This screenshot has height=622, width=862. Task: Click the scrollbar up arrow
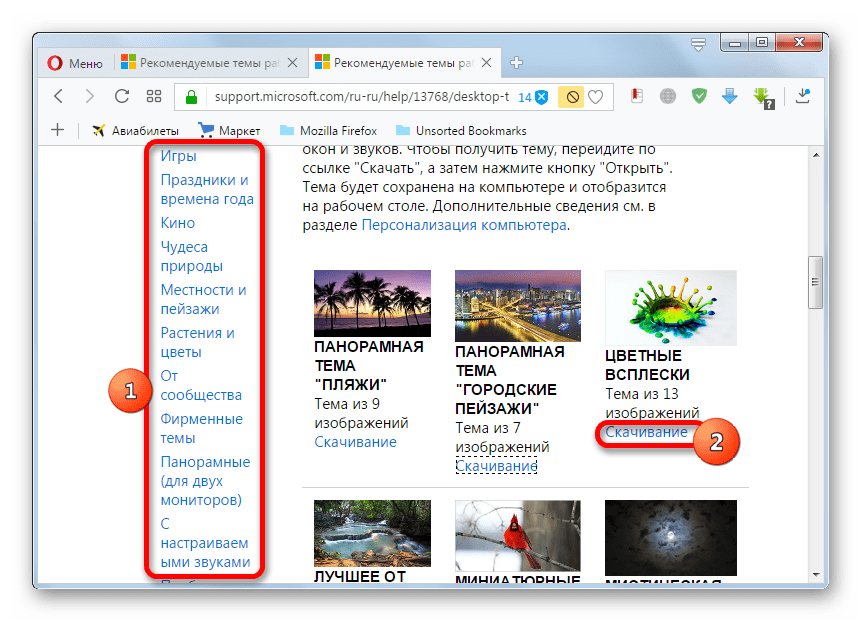816,155
